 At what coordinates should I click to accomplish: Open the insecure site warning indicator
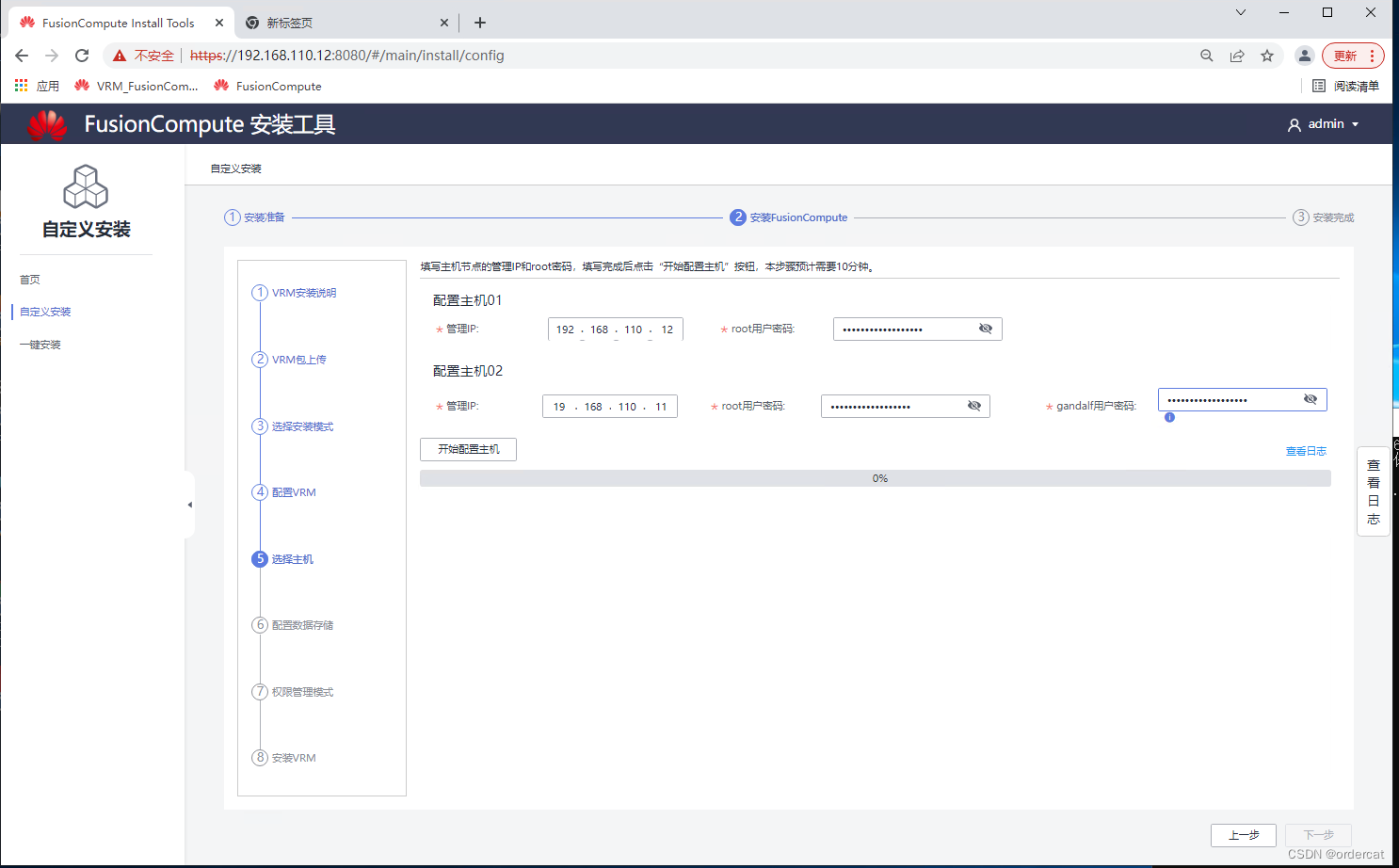144,56
